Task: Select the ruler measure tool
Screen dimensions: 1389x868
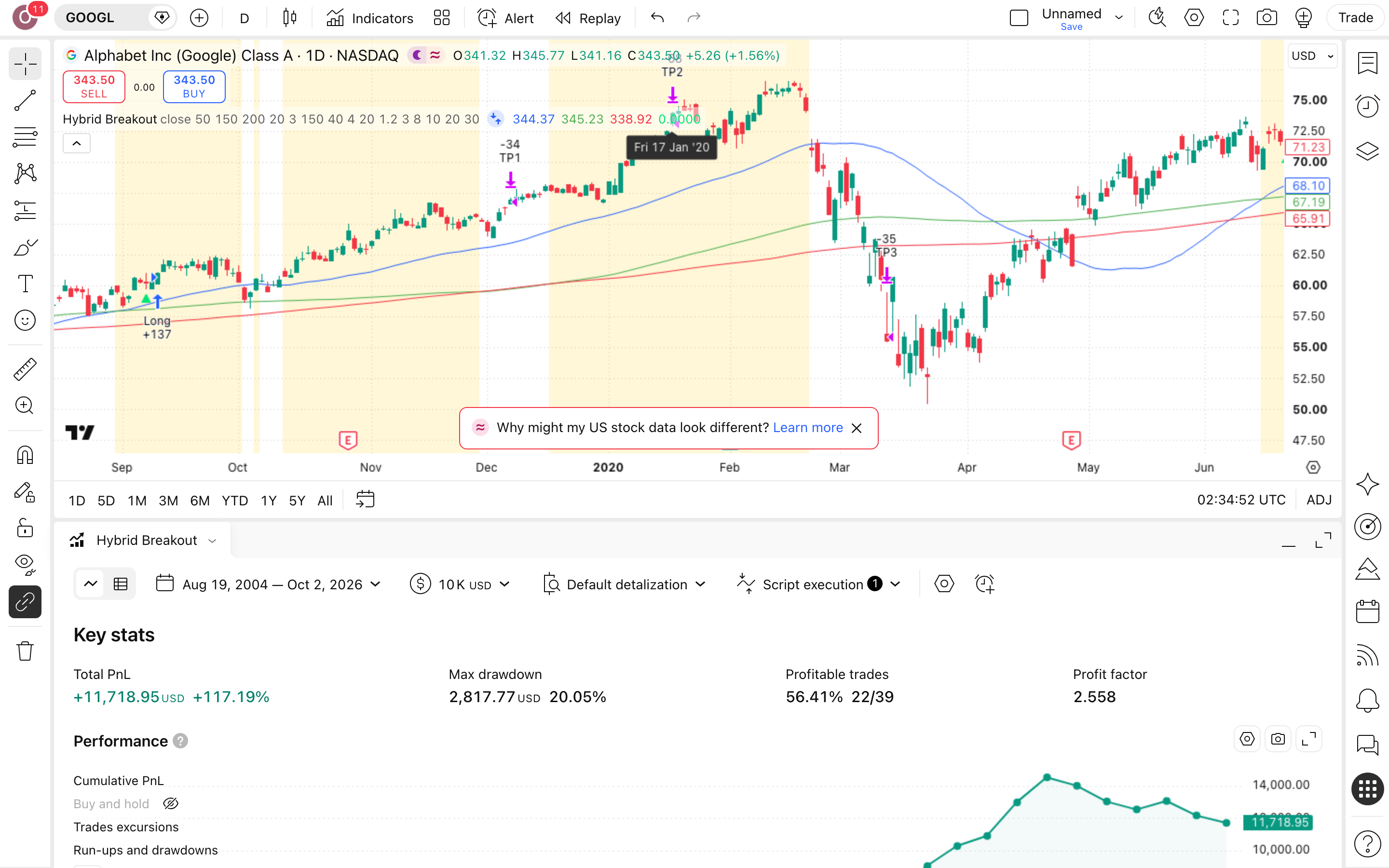Action: click(x=25, y=369)
